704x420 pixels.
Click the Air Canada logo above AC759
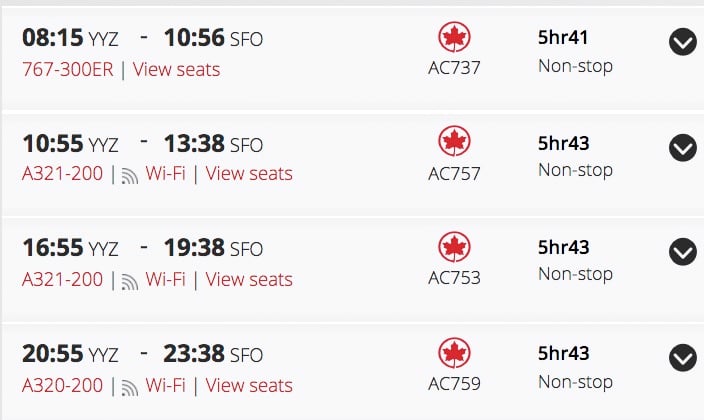tap(454, 353)
